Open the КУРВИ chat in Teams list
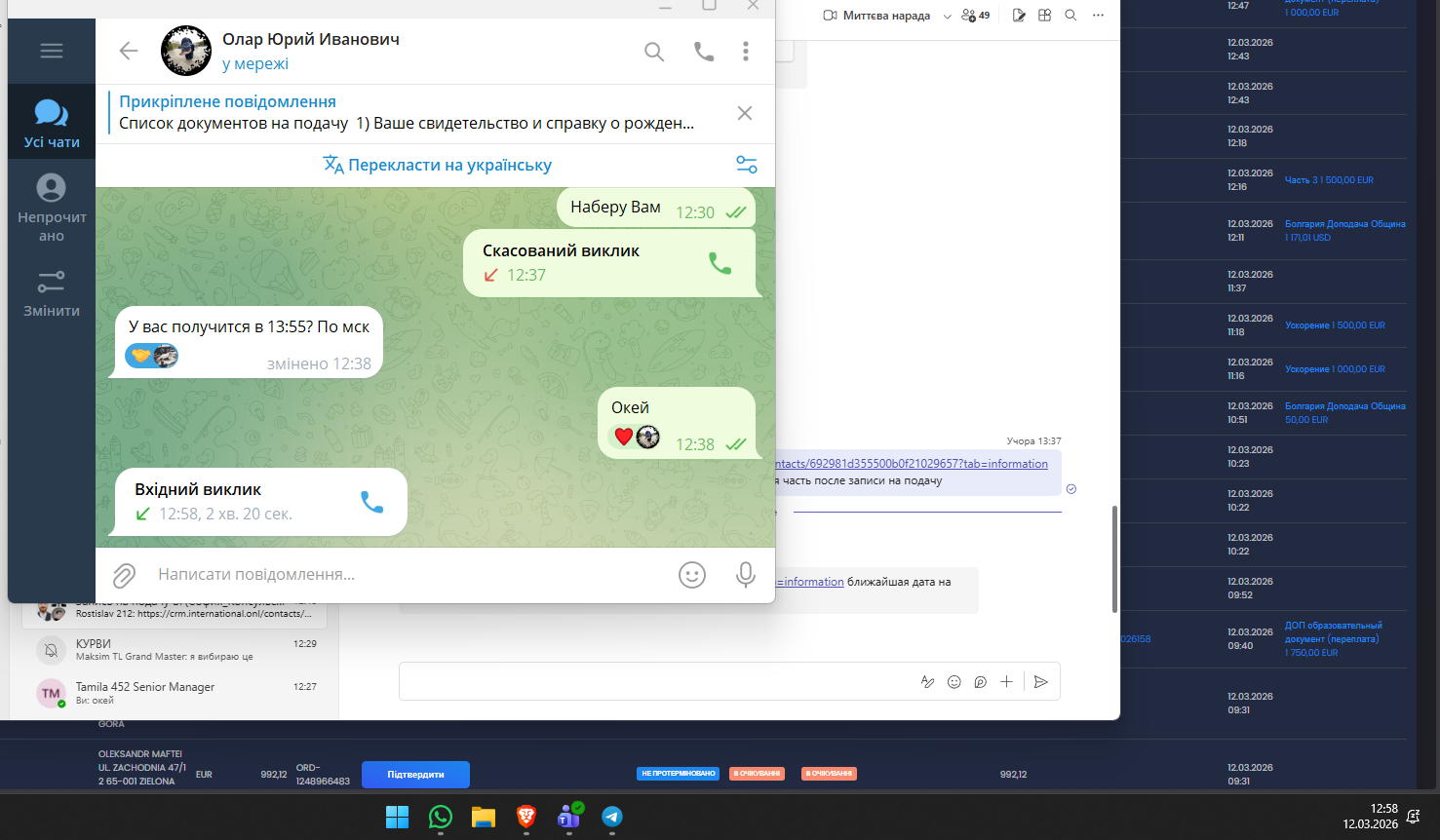This screenshot has height=840, width=1440. click(x=175, y=650)
